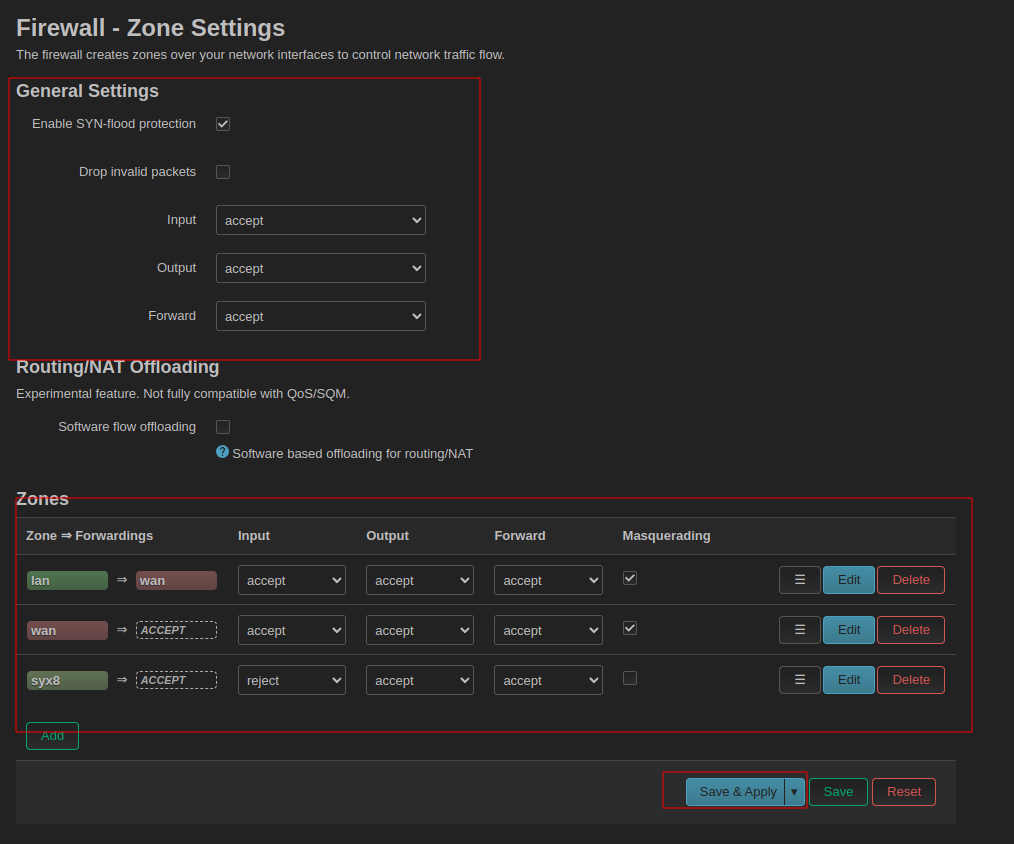Screen dimensions: 1014x844
Task: Disable SYN-flood protection checkbox
Action: pyautogui.click(x=223, y=124)
